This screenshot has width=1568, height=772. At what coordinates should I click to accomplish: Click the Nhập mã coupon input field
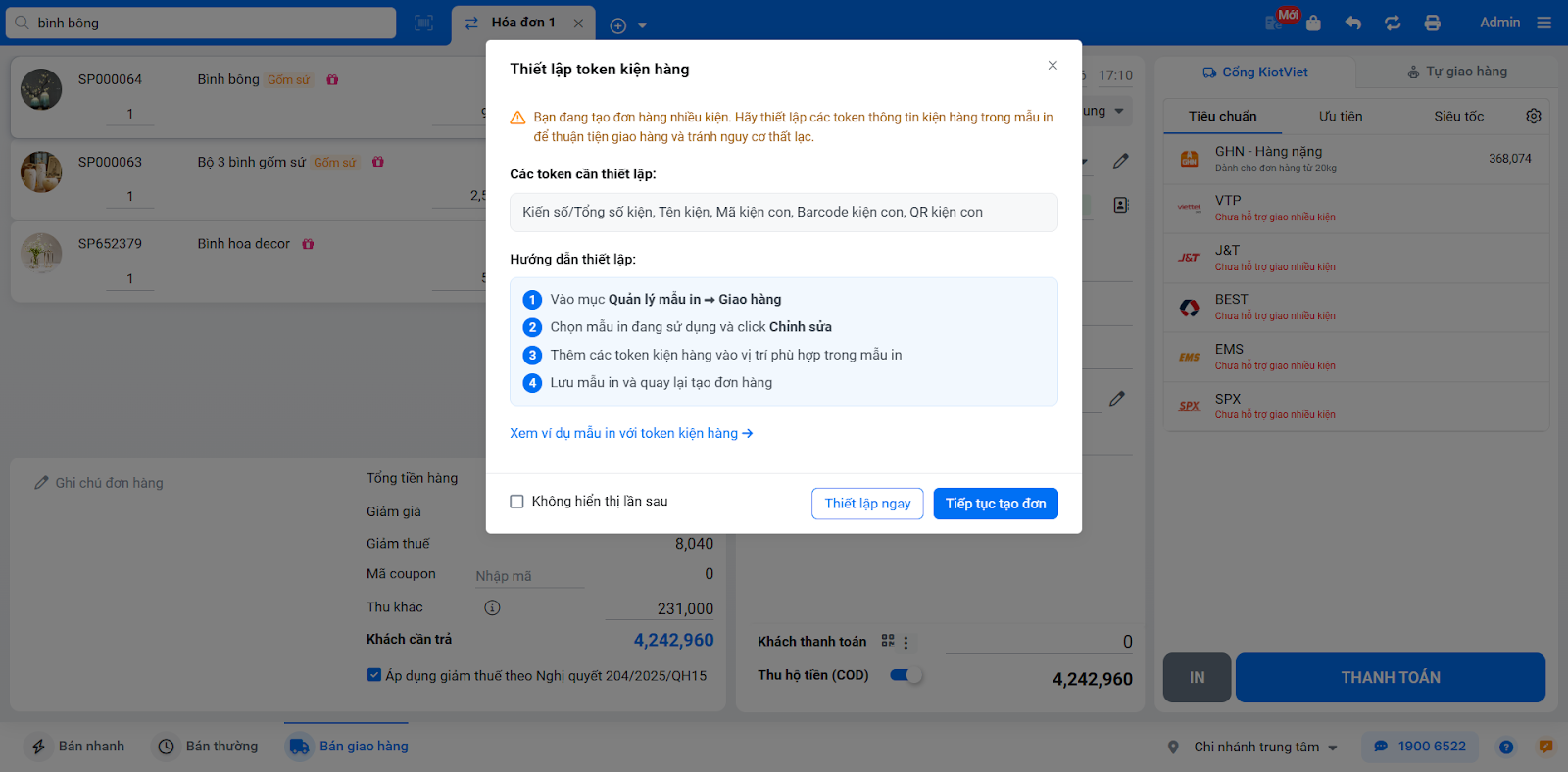click(528, 576)
